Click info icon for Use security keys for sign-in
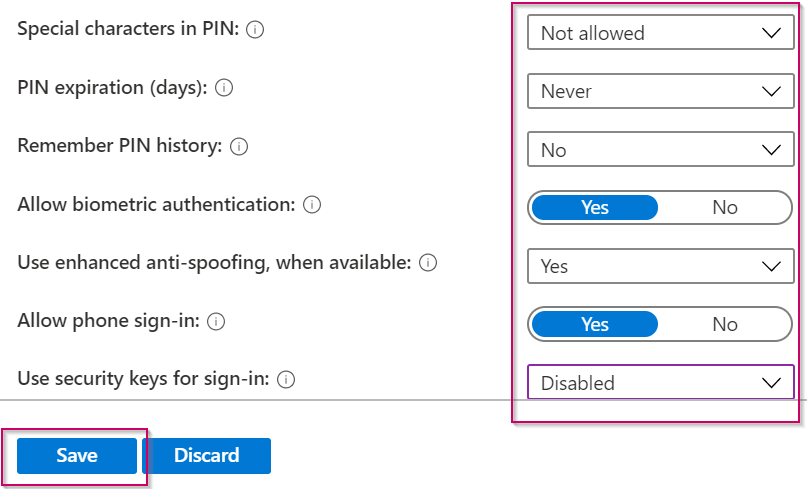This screenshot has width=807, height=489. 286,380
